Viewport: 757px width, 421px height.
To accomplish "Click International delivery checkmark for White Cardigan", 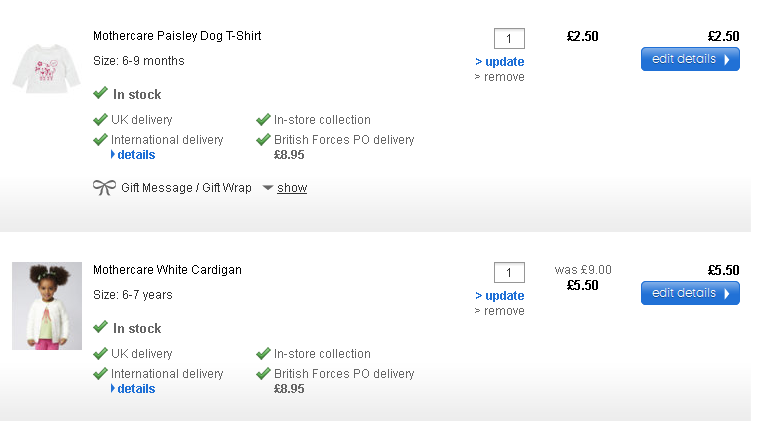I will pos(100,374).
